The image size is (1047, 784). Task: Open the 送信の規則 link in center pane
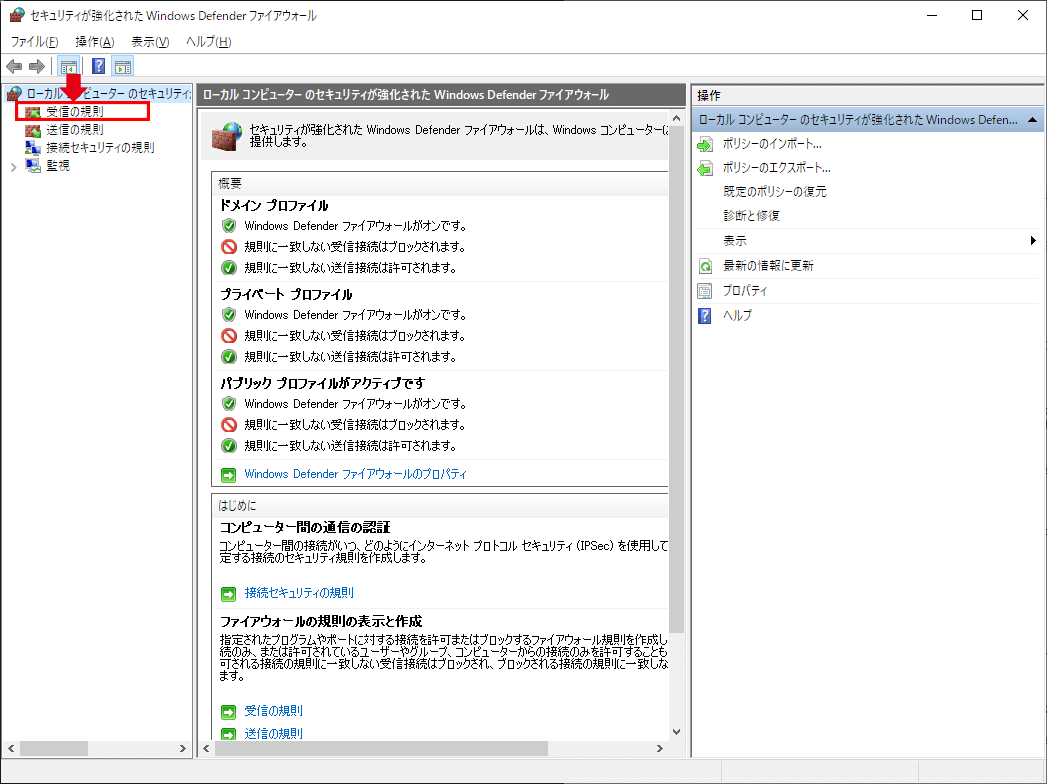pyautogui.click(x=273, y=733)
